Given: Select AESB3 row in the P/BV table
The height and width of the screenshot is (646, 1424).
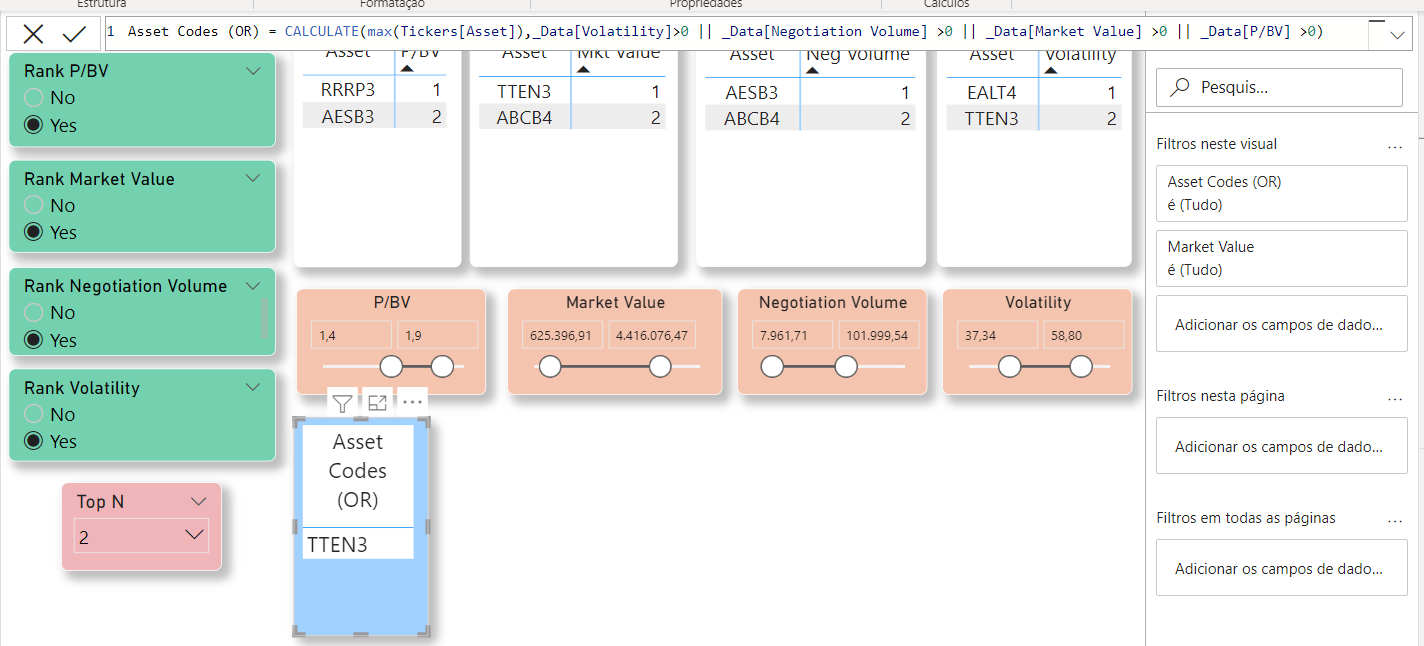Looking at the screenshot, I should click(375, 116).
